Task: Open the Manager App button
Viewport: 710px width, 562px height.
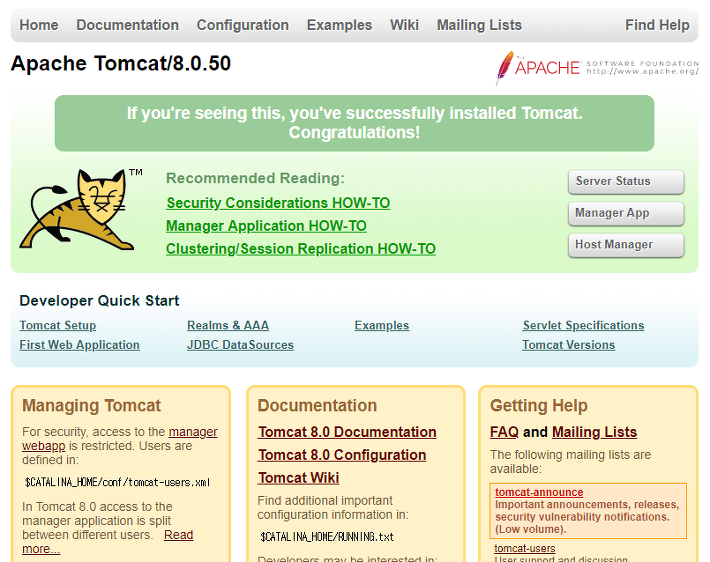Action: click(x=626, y=213)
